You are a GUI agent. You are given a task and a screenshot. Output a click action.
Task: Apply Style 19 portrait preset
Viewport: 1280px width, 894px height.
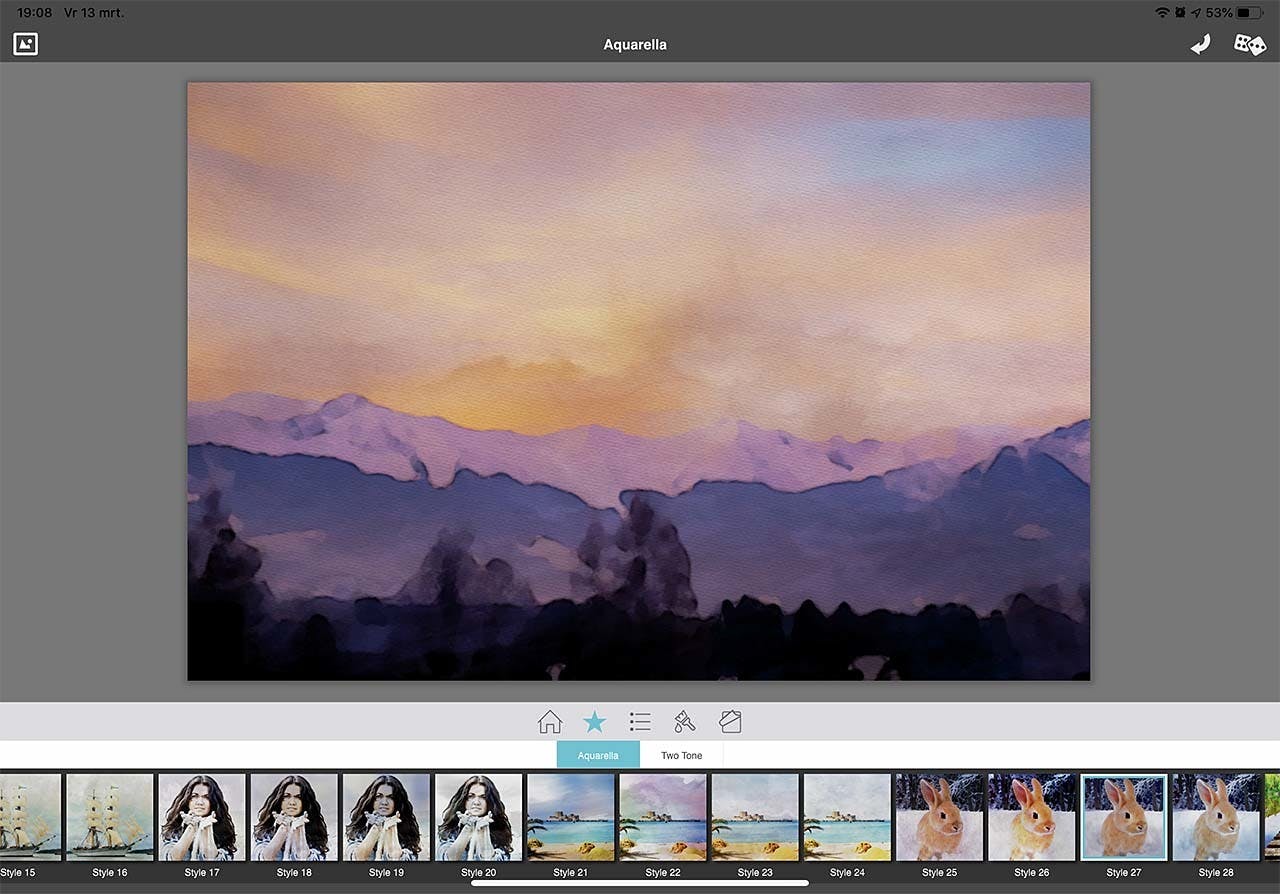pyautogui.click(x=386, y=817)
